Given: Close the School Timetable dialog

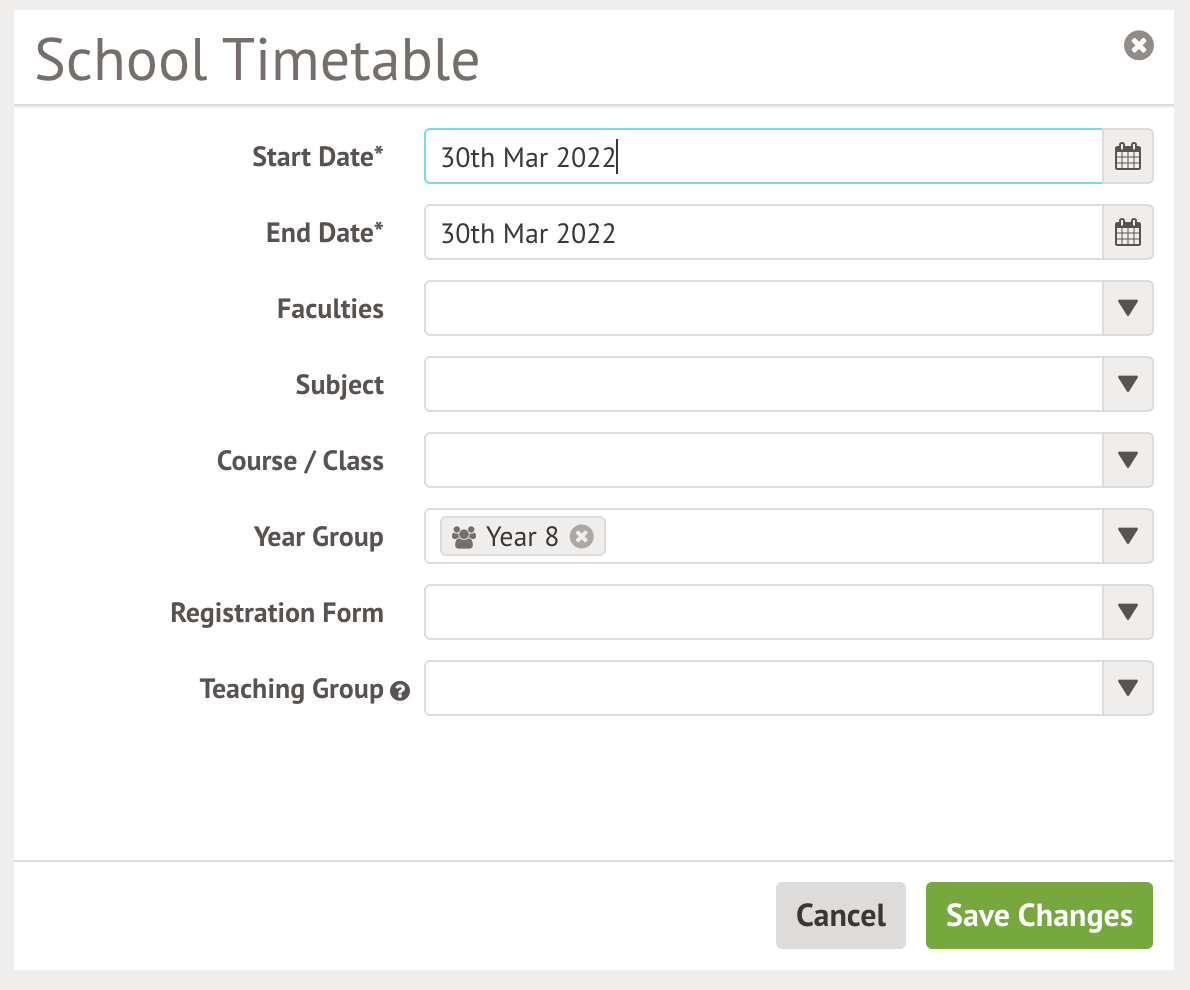Looking at the screenshot, I should (x=1138, y=45).
